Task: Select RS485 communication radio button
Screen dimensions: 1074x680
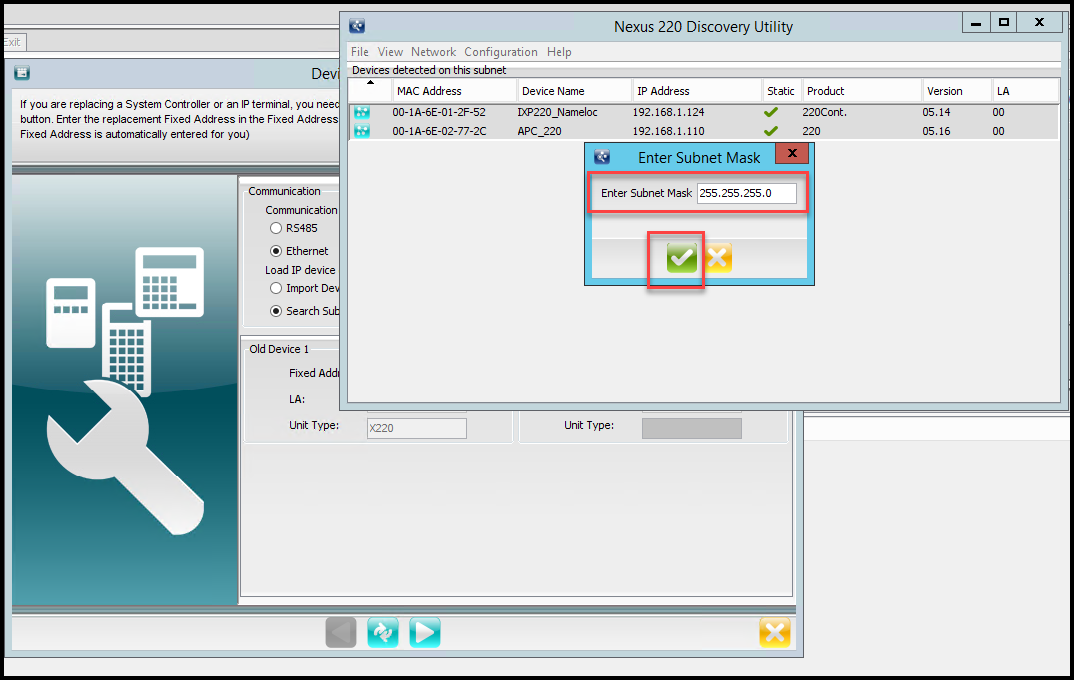Action: (x=276, y=228)
